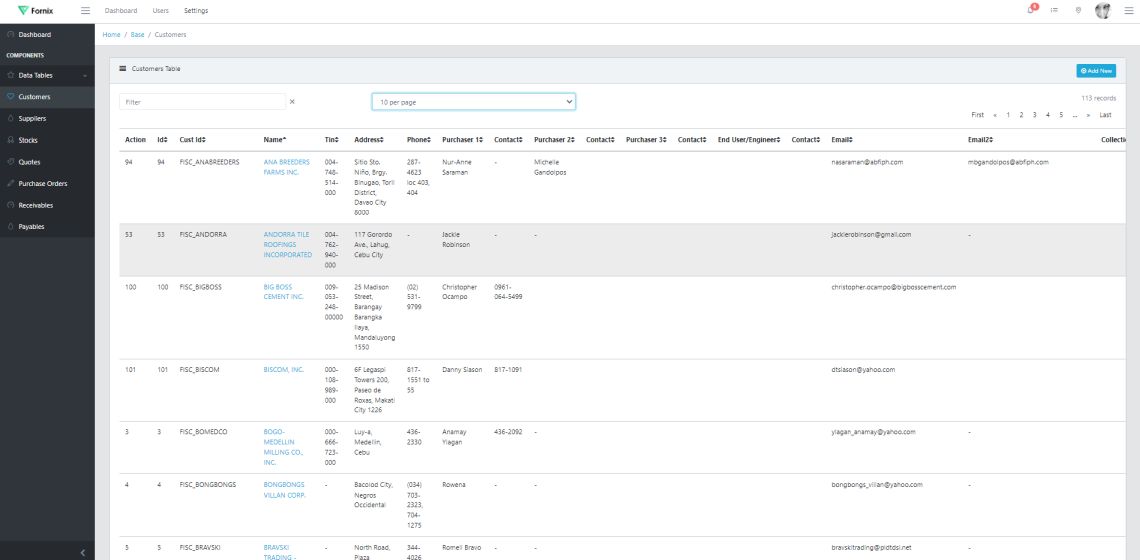This screenshot has width=1140, height=560.
Task: Go to page 3 in pagination
Action: click(x=1034, y=115)
